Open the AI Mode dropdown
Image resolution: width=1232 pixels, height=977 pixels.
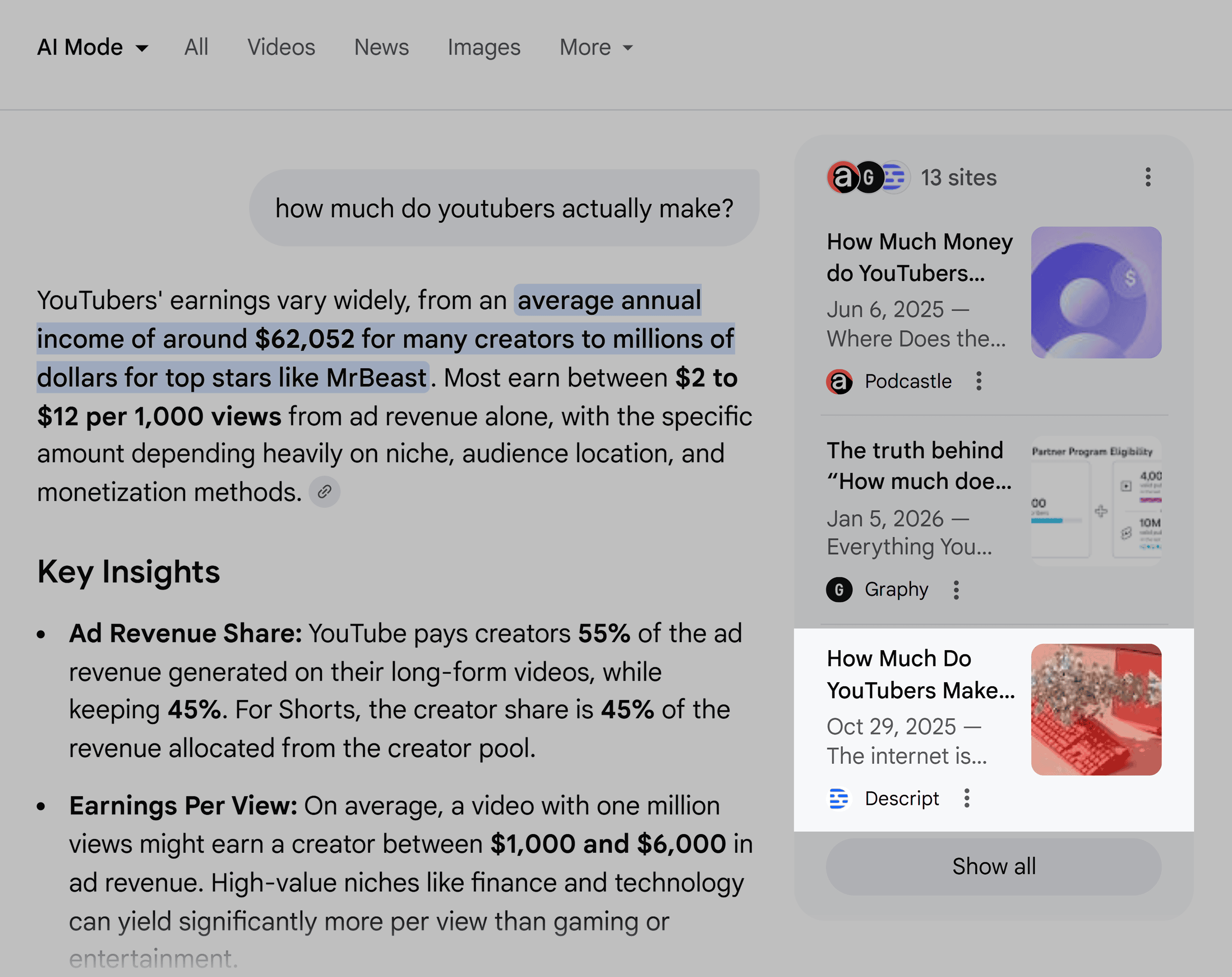coord(92,47)
